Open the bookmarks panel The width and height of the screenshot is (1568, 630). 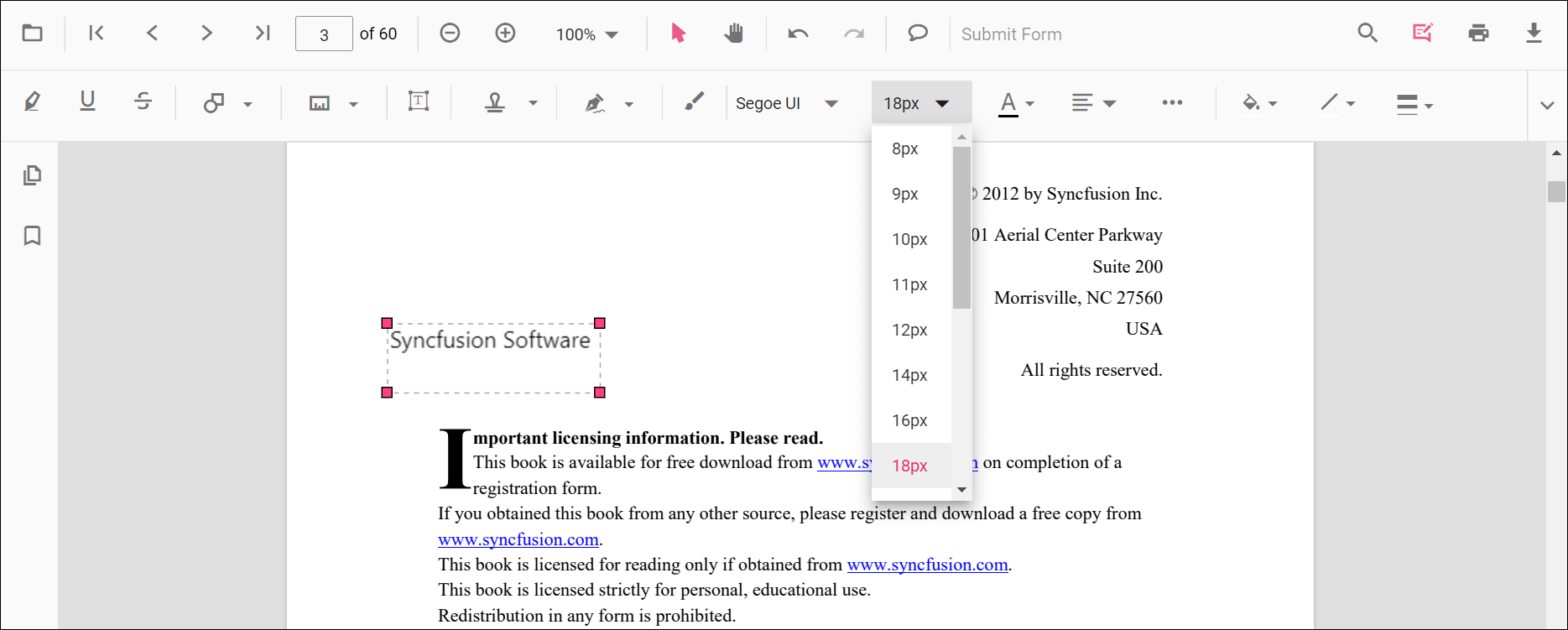click(x=32, y=236)
